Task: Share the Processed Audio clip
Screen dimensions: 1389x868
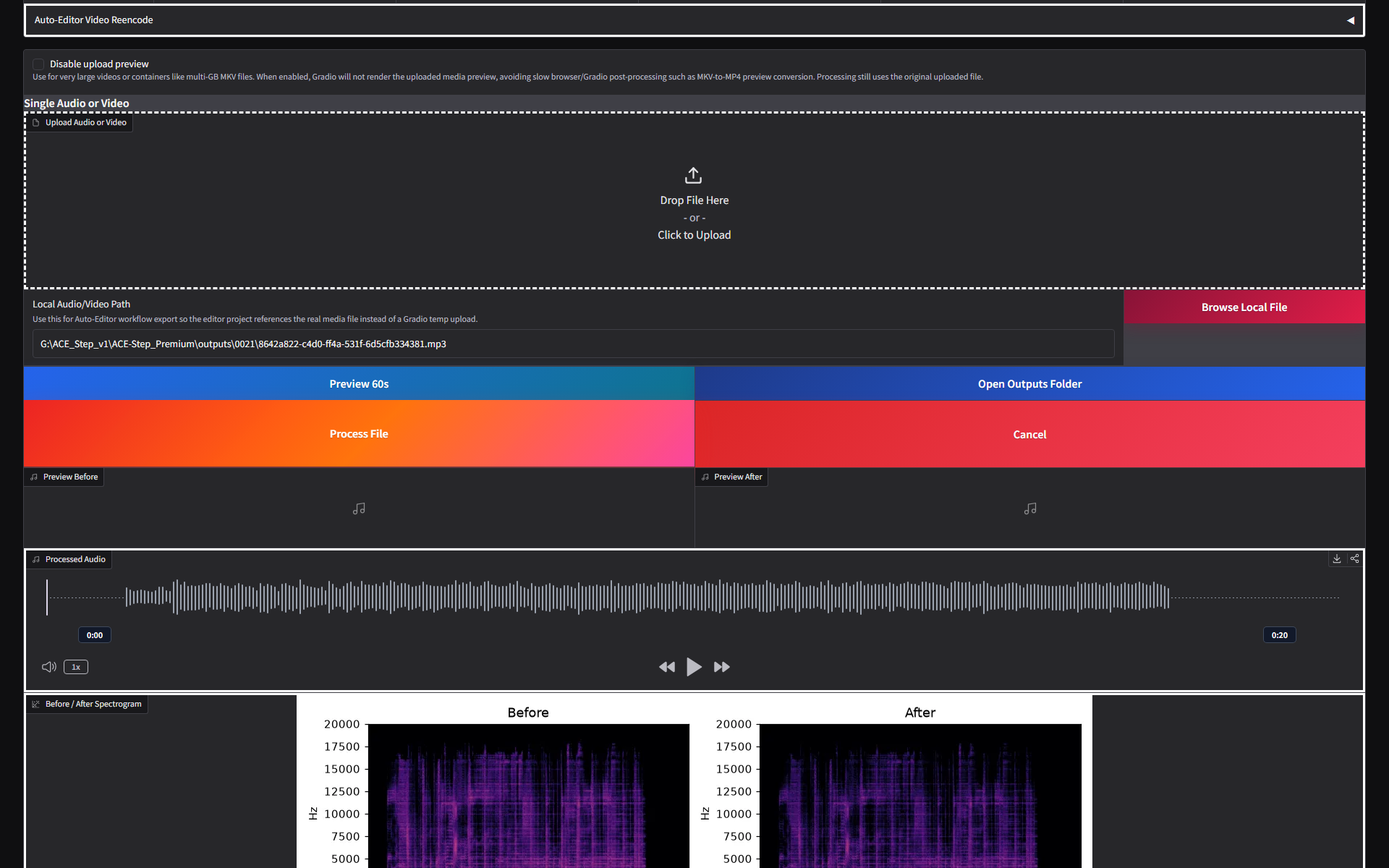Action: [x=1354, y=559]
